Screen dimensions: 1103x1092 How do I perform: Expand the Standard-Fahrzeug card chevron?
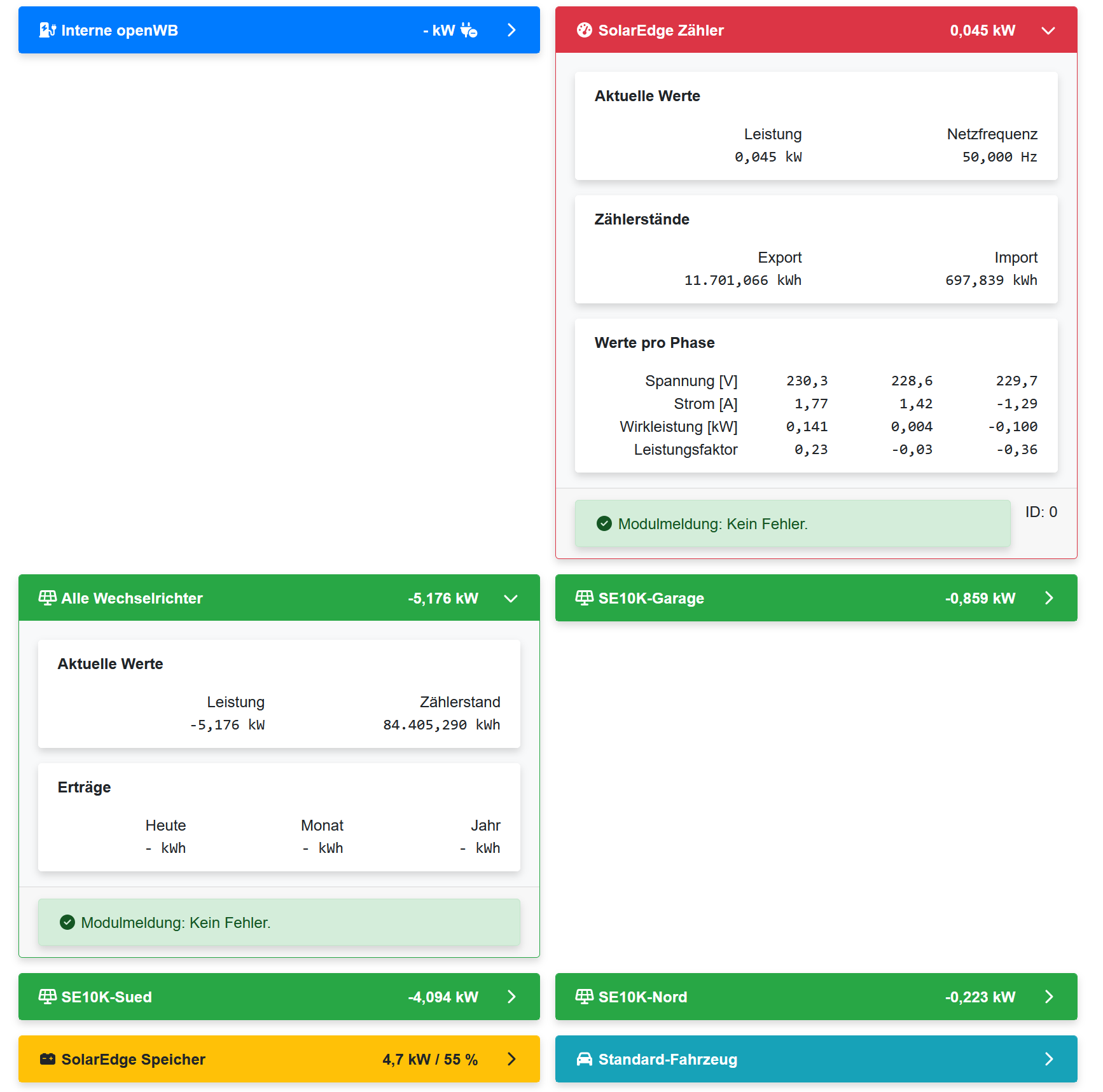(x=1049, y=1059)
